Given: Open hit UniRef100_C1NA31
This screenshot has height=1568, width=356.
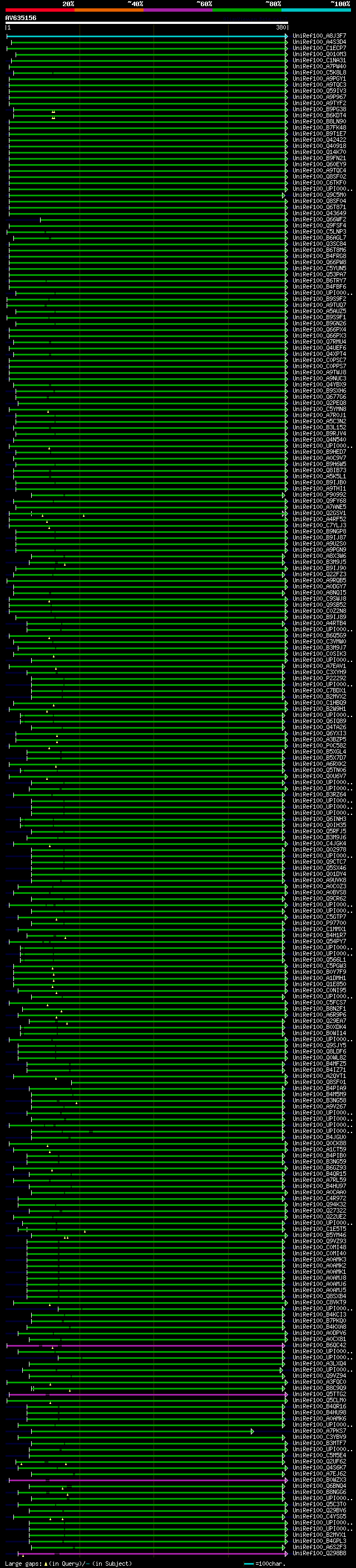Looking at the screenshot, I should 319,60.
